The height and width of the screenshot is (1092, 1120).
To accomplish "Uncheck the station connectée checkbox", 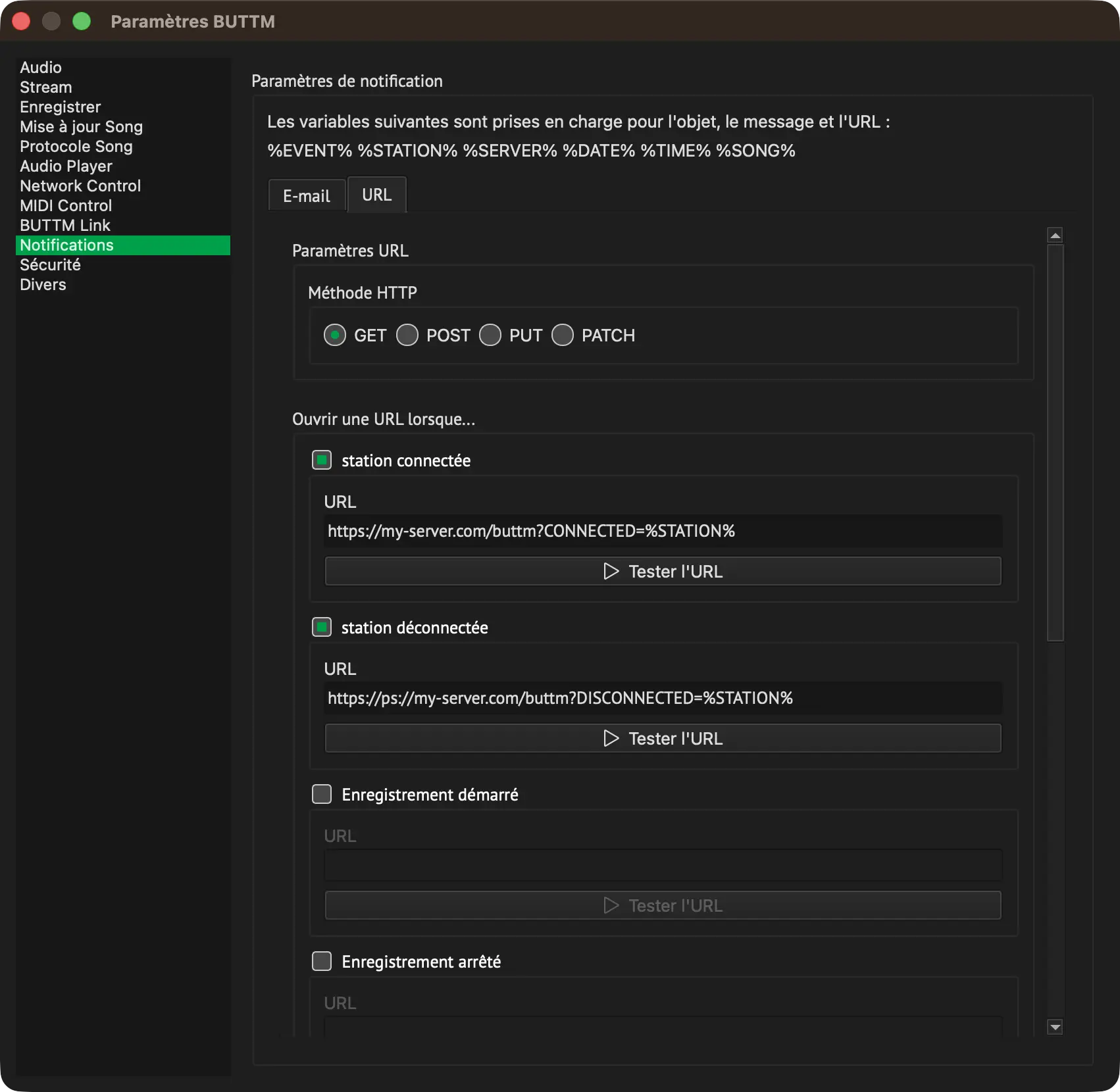I will (322, 460).
